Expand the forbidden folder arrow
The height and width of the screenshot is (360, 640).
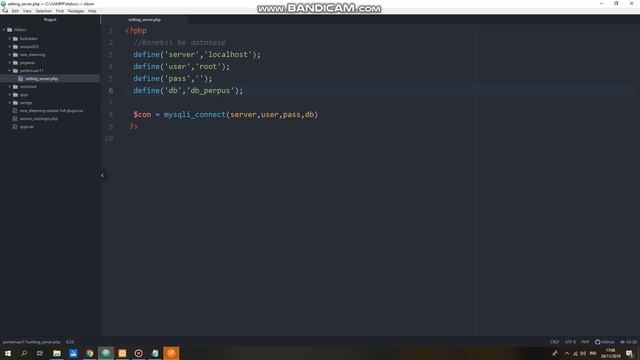point(10,38)
